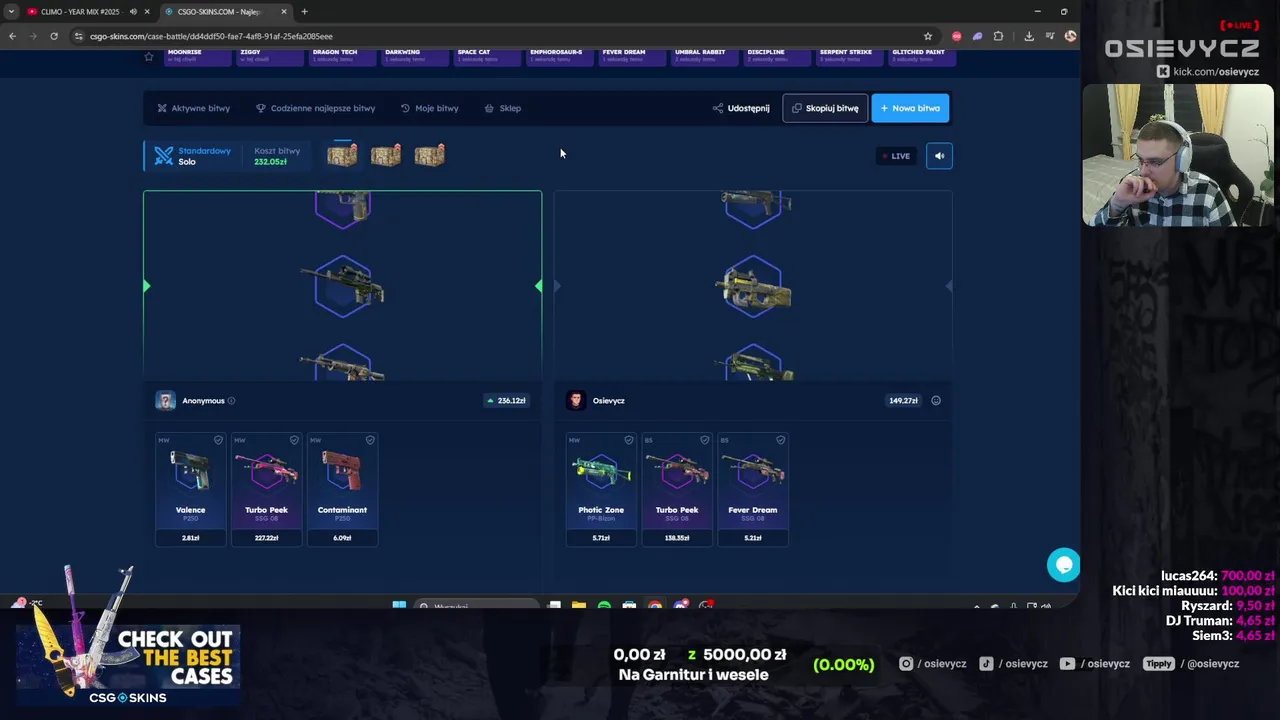
Task: Mute the CLIMO tab audio icon
Action: pos(133,12)
